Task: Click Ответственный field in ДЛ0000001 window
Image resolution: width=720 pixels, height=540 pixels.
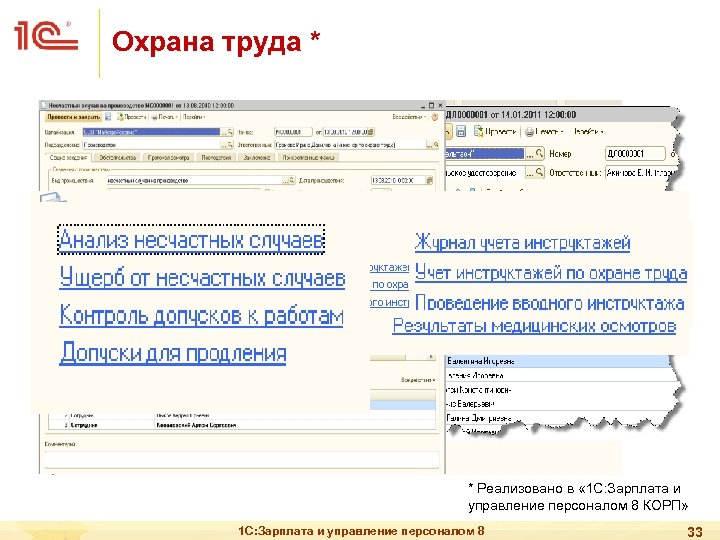Action: [x=640, y=172]
